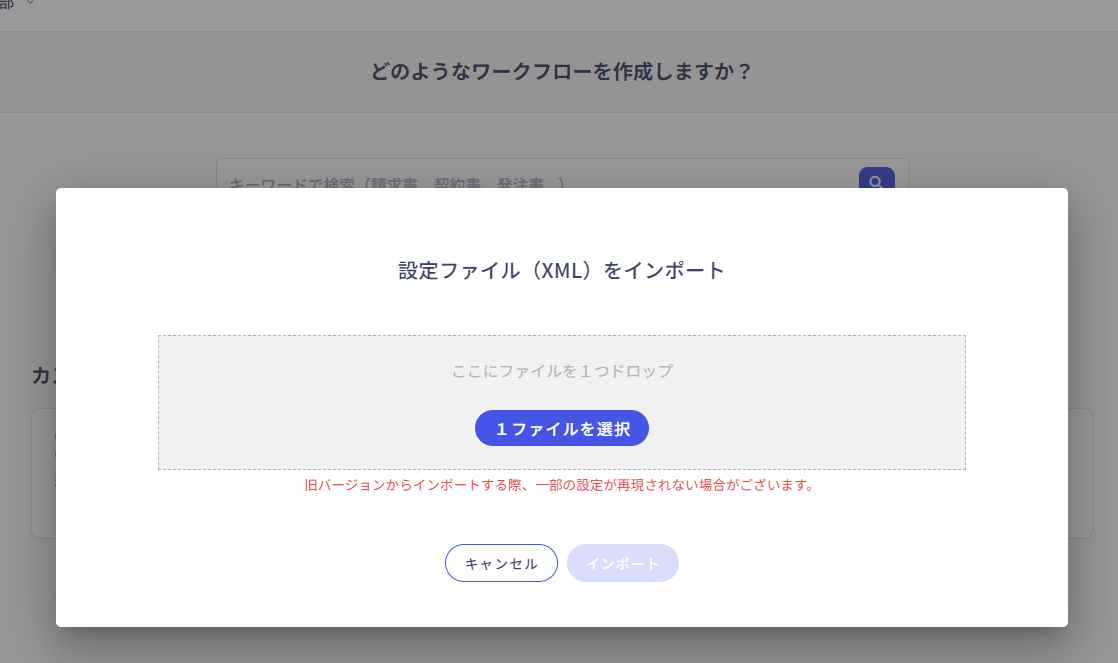This screenshot has height=663, width=1118.
Task: Click the category card edge right of dialog
Action: click(1080, 473)
